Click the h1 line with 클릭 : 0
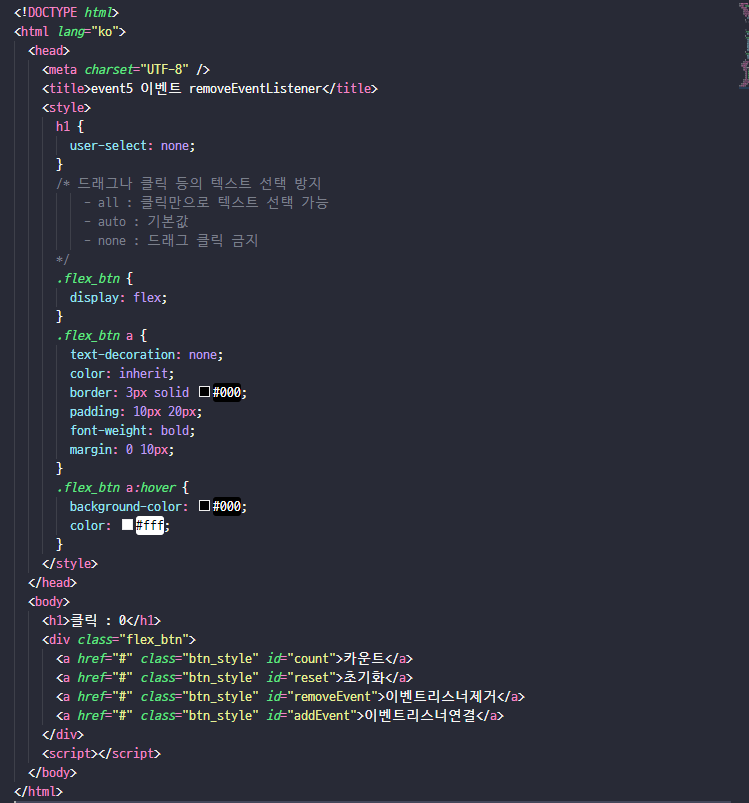The width and height of the screenshot is (749, 803). pos(101,620)
